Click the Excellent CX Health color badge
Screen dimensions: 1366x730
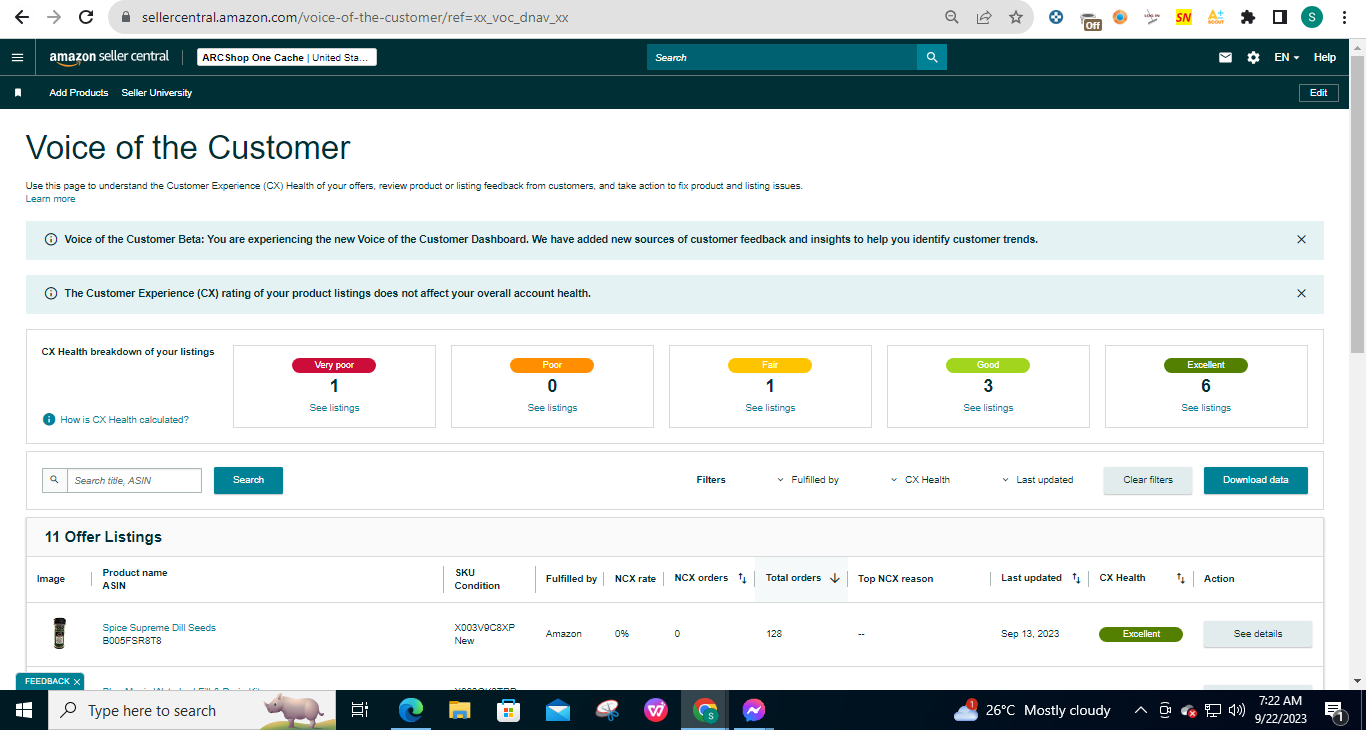[x=1141, y=634]
